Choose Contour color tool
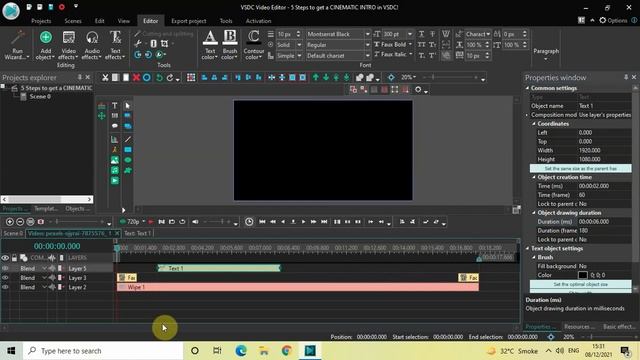 [253, 45]
